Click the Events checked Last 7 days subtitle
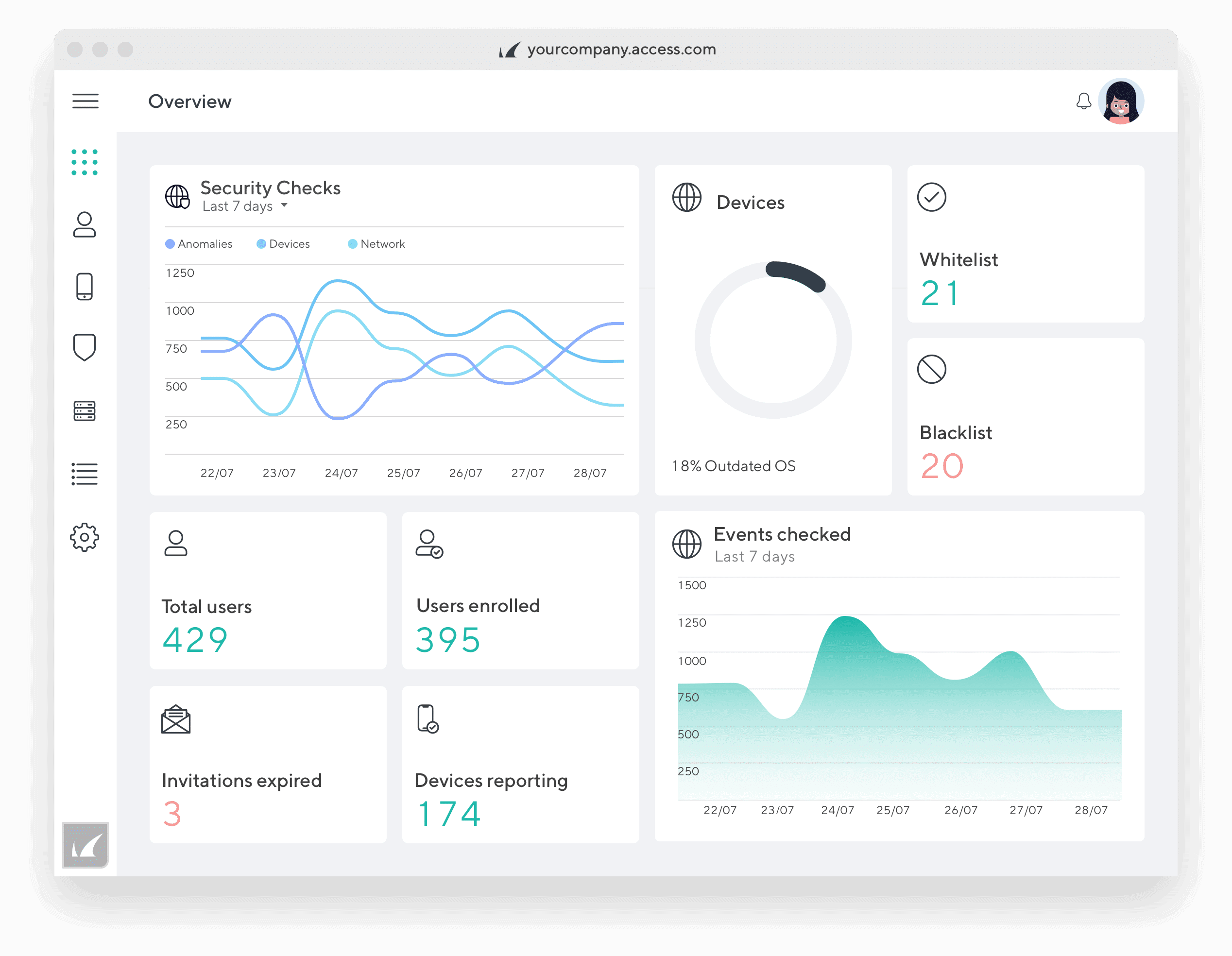1232x956 pixels. [755, 557]
